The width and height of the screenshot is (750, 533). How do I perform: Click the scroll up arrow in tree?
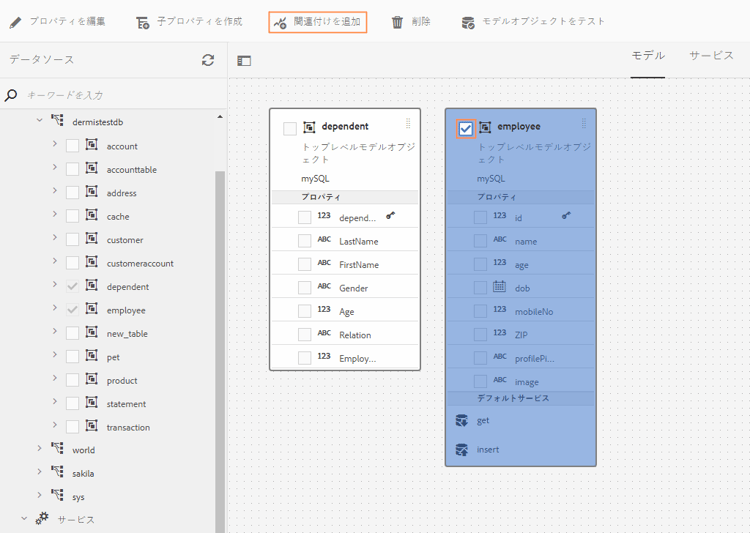220,117
